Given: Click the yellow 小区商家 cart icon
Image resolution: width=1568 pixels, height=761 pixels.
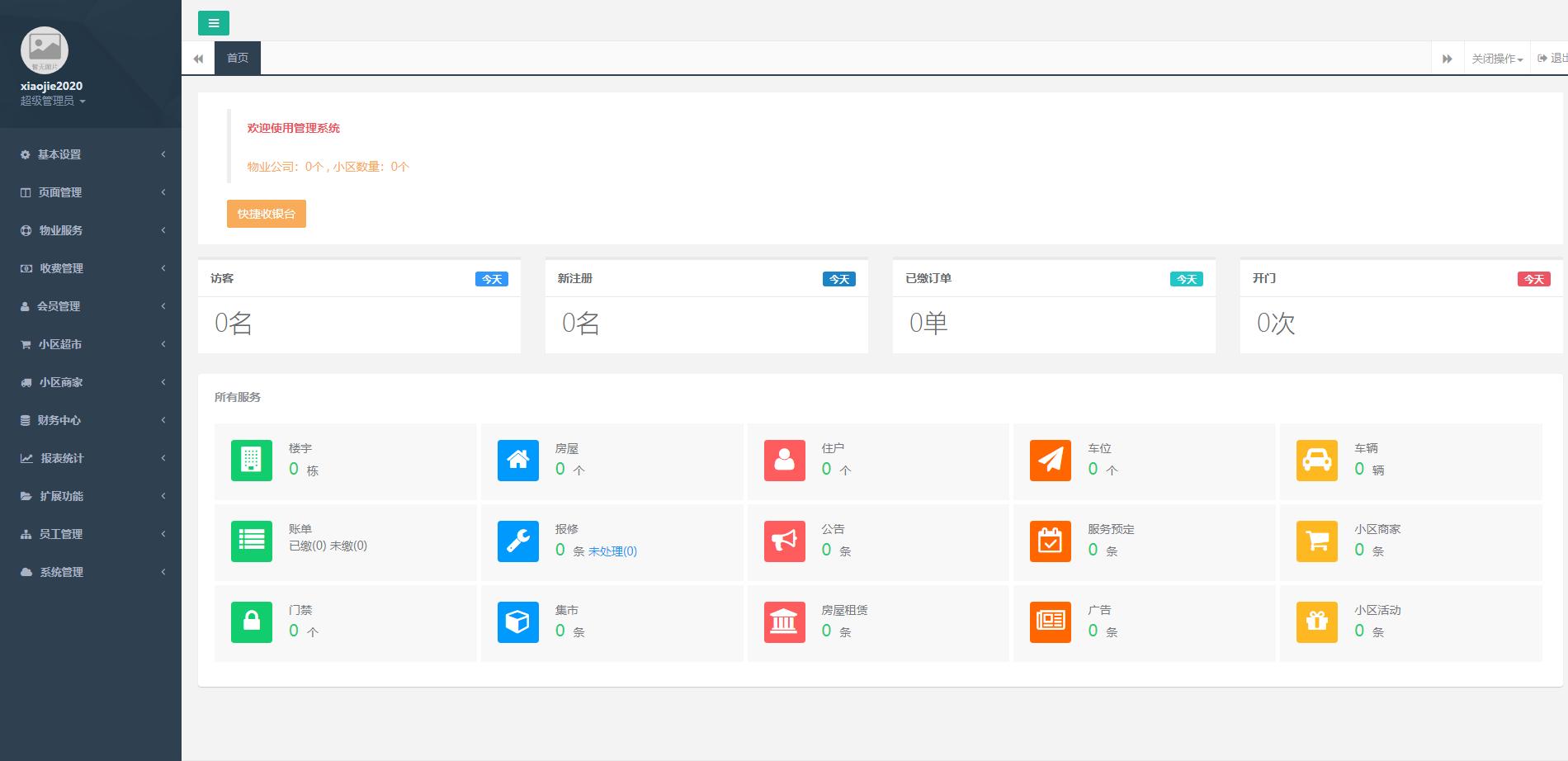Looking at the screenshot, I should (x=1317, y=541).
